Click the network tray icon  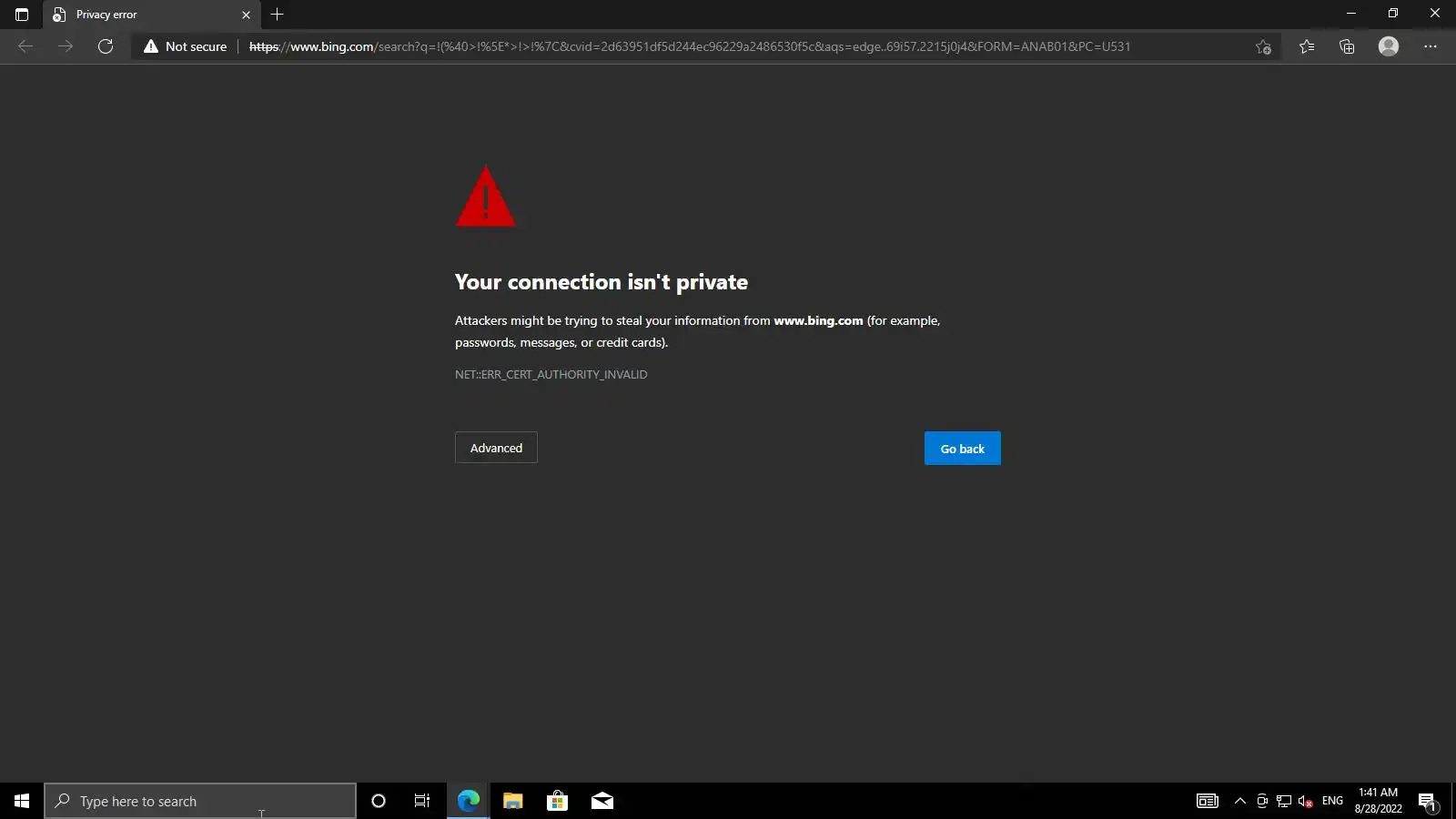point(1284,801)
